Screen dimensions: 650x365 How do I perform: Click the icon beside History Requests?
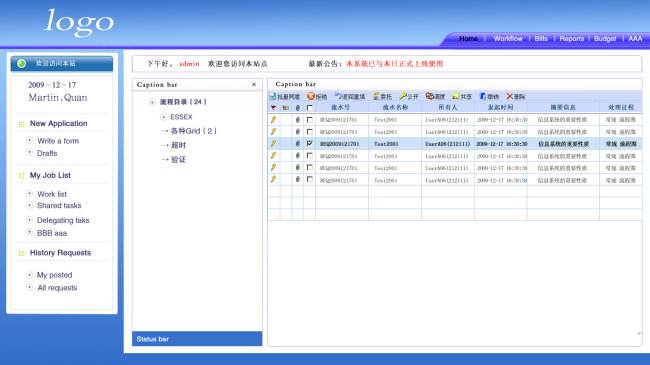[22, 253]
